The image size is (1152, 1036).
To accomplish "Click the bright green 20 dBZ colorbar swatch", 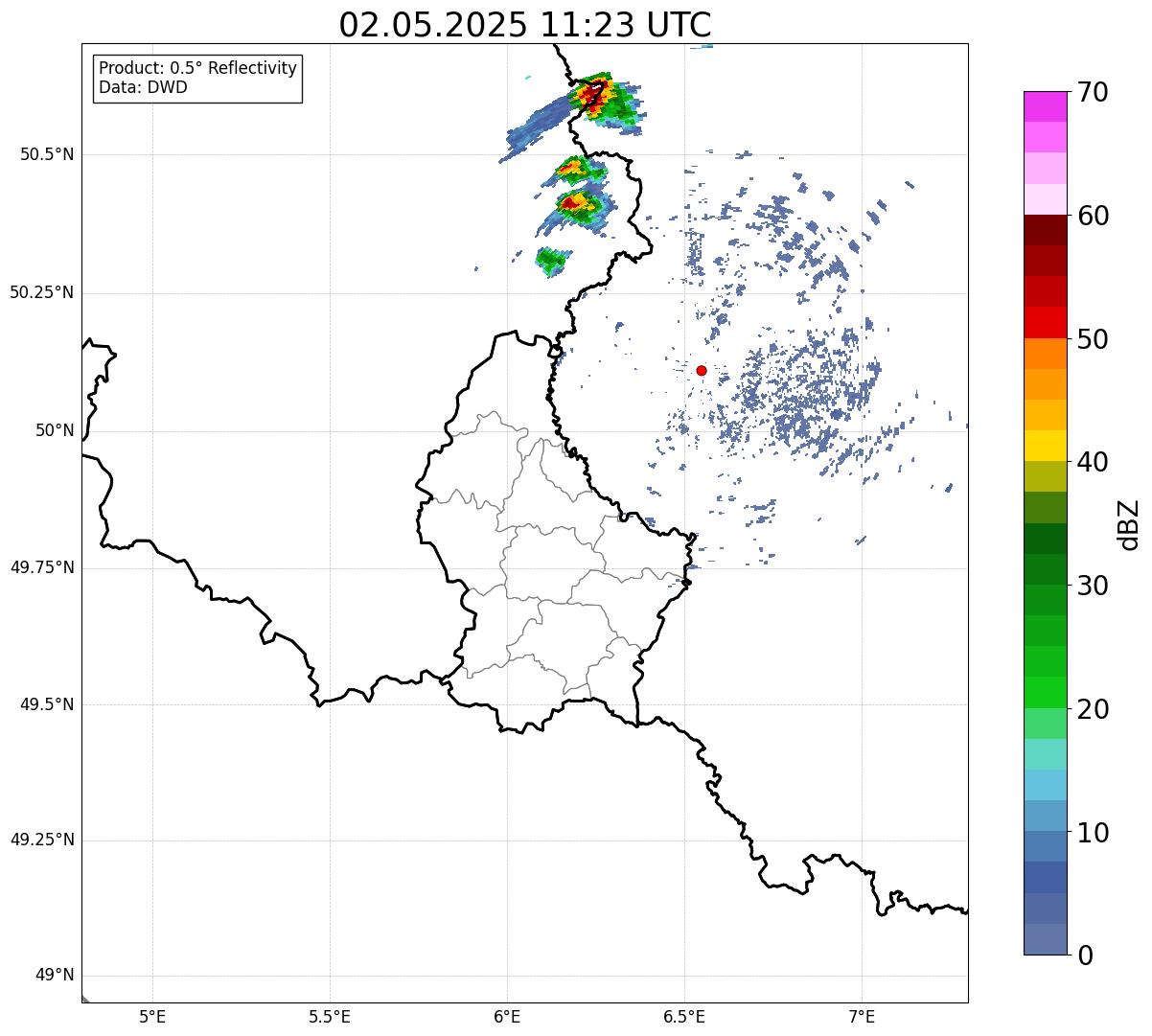I will pyautogui.click(x=1046, y=693).
